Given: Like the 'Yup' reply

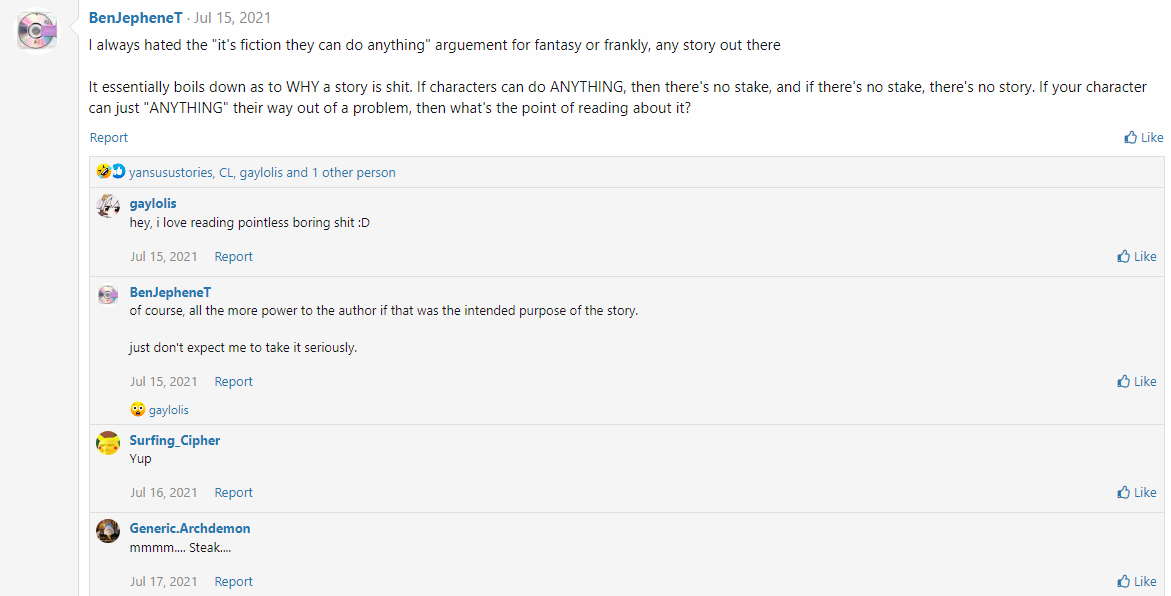Looking at the screenshot, I should pos(1137,493).
